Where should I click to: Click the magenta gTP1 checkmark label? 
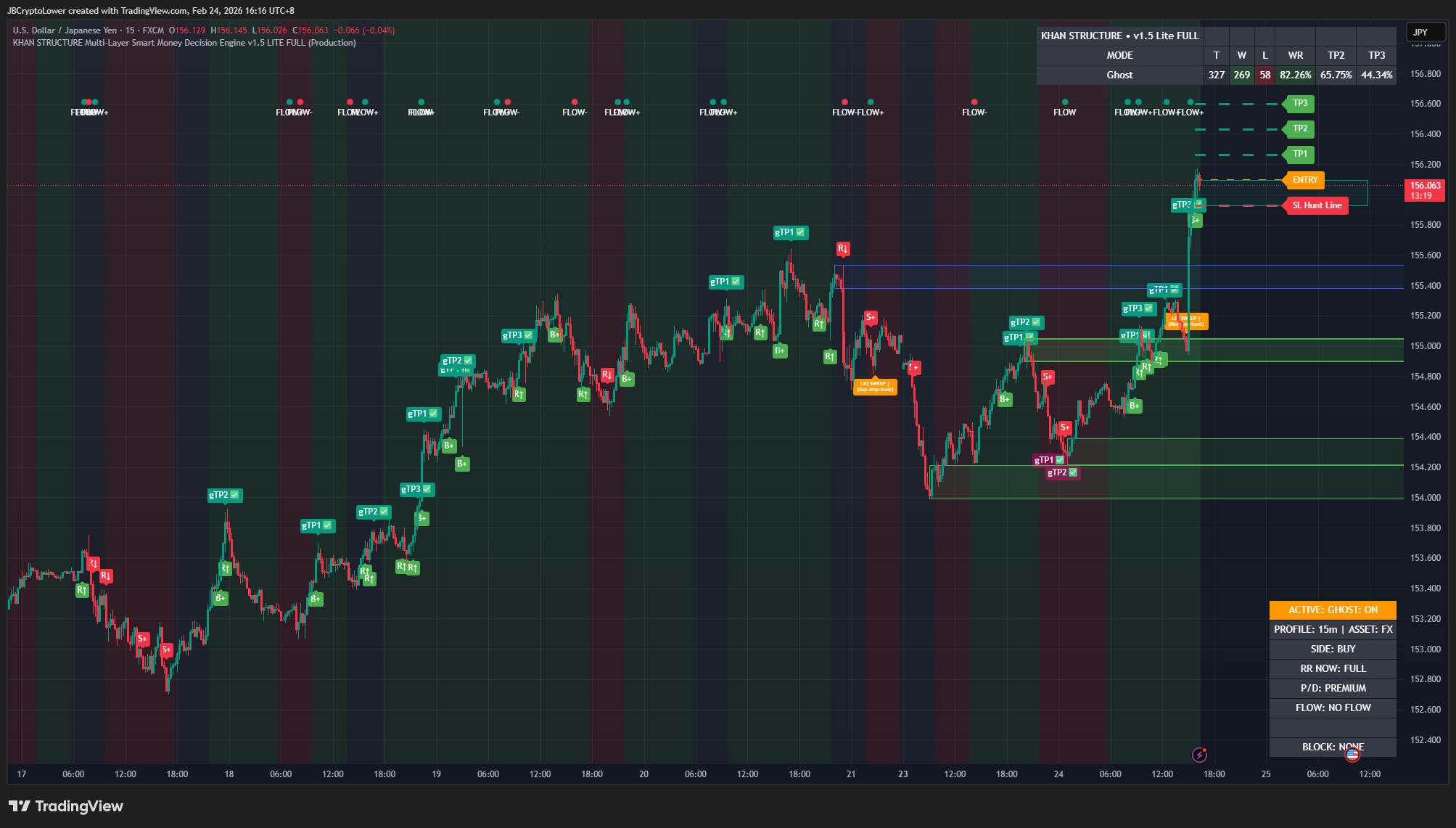coord(1049,460)
